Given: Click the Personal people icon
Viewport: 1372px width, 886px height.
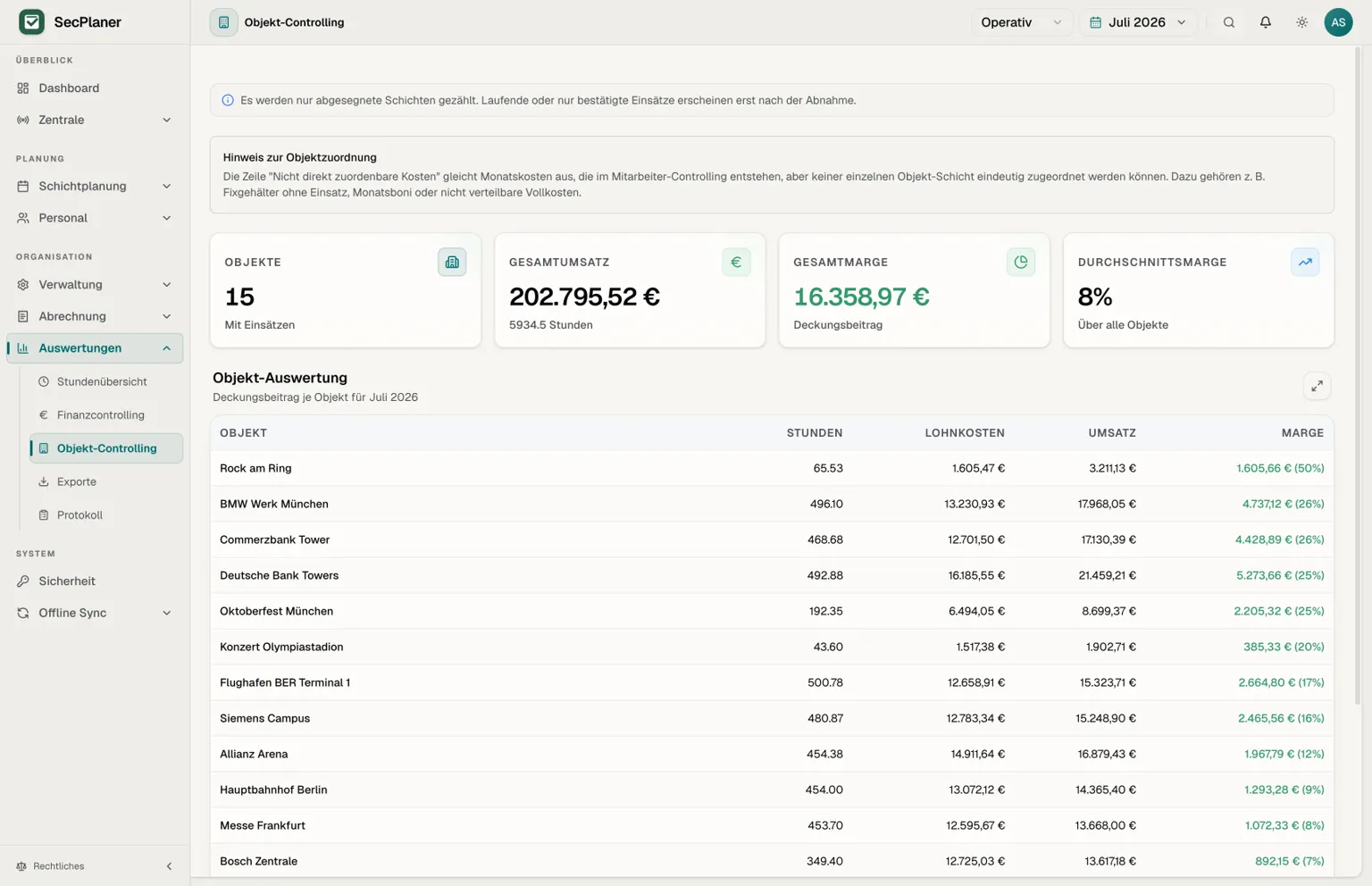Looking at the screenshot, I should [23, 218].
